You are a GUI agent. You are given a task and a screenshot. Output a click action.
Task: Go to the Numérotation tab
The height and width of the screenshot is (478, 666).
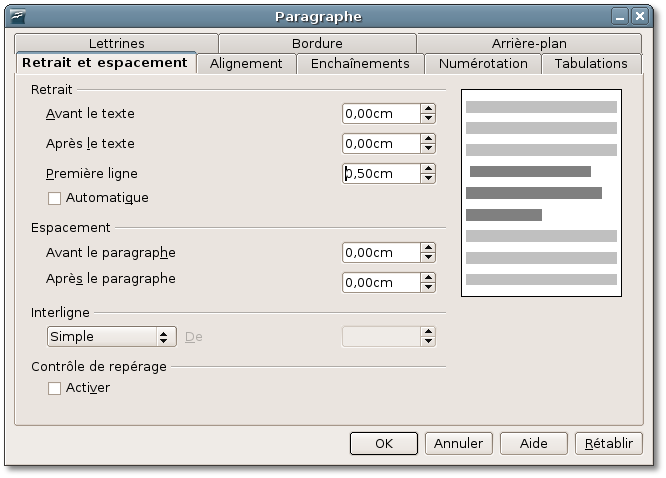(482, 63)
